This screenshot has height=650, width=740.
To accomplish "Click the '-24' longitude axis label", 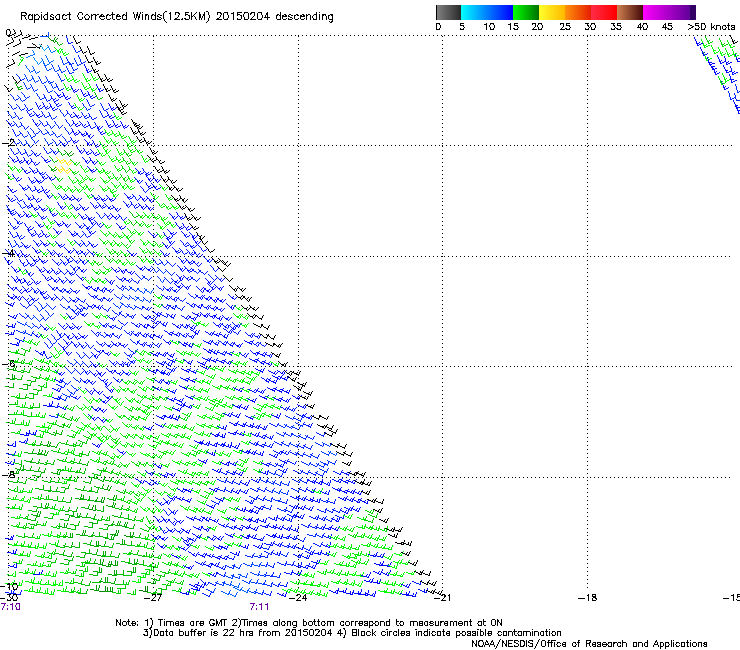I will click(x=298, y=598).
